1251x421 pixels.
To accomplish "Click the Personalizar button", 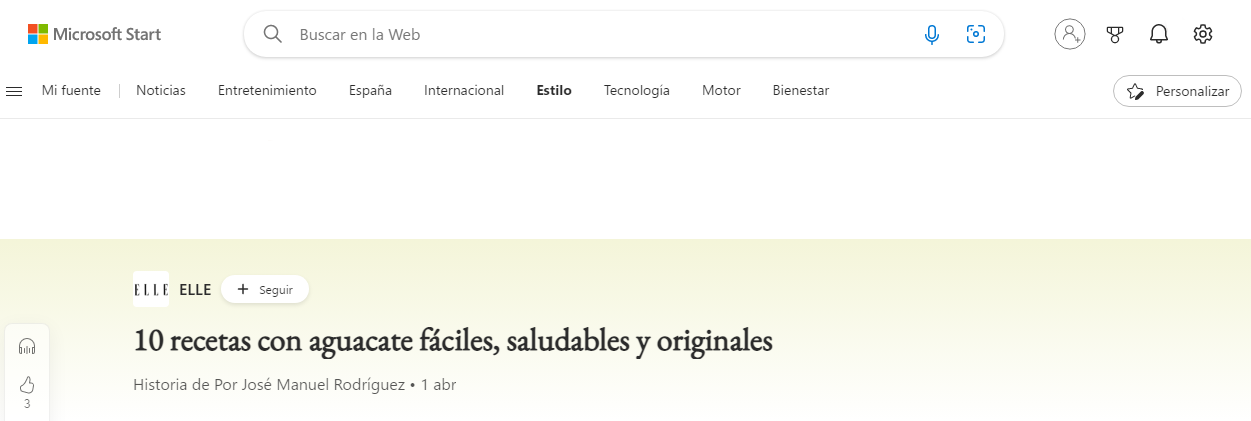I will (x=1177, y=91).
